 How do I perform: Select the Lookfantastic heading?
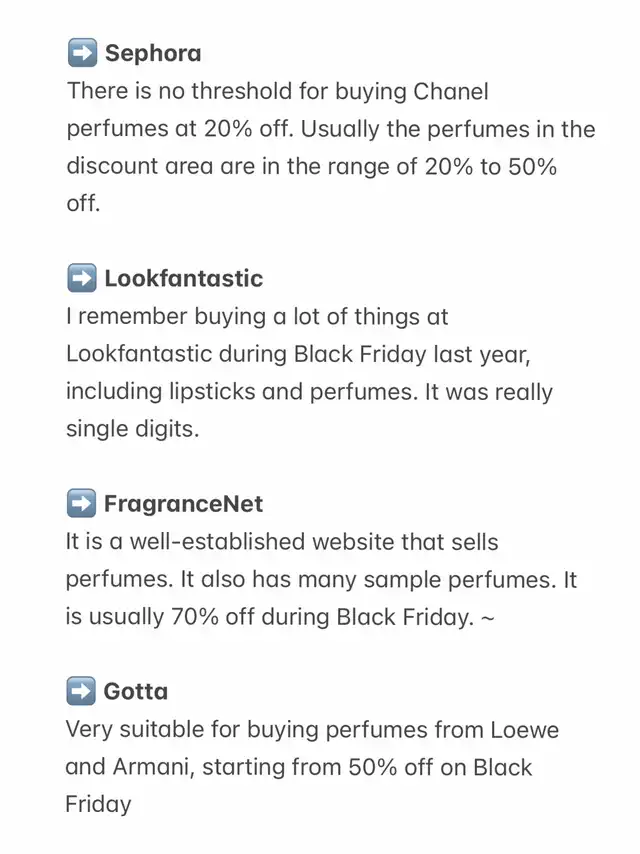tap(184, 278)
